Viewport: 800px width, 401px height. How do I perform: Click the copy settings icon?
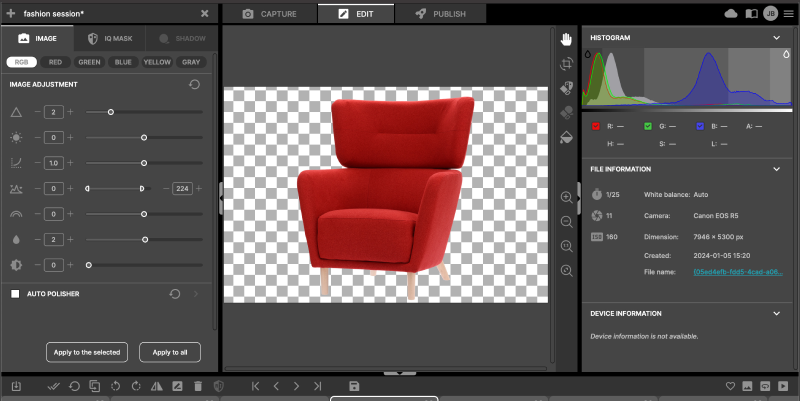pyautogui.click(x=95, y=386)
